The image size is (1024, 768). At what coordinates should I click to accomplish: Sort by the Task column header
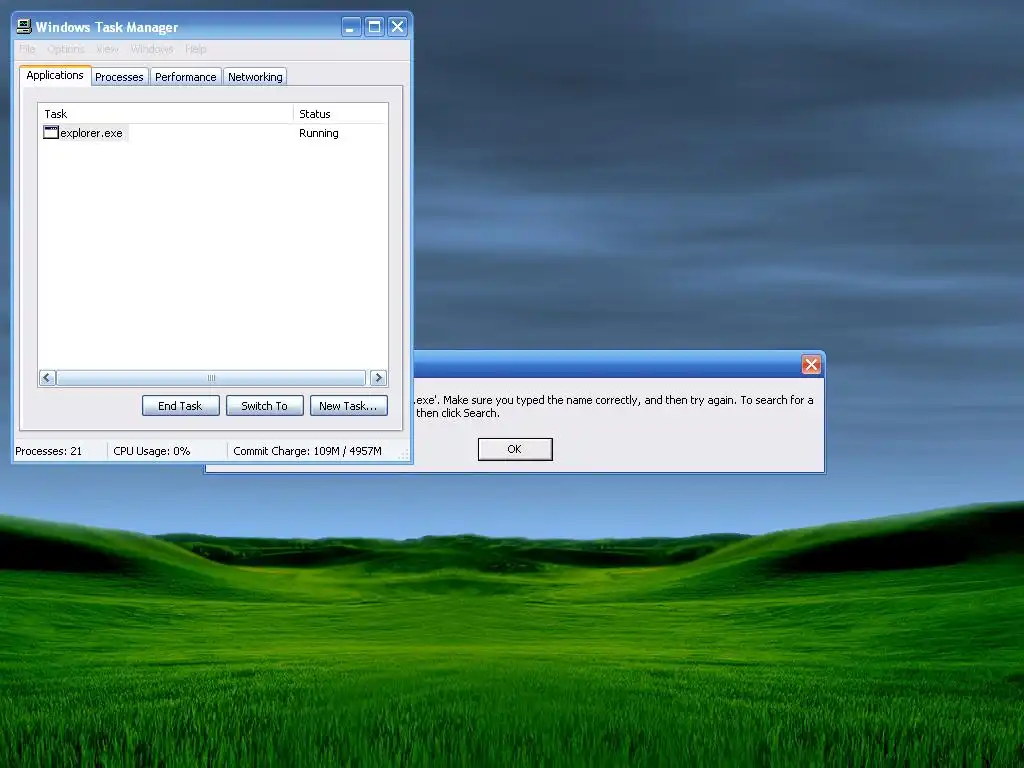tap(165, 114)
